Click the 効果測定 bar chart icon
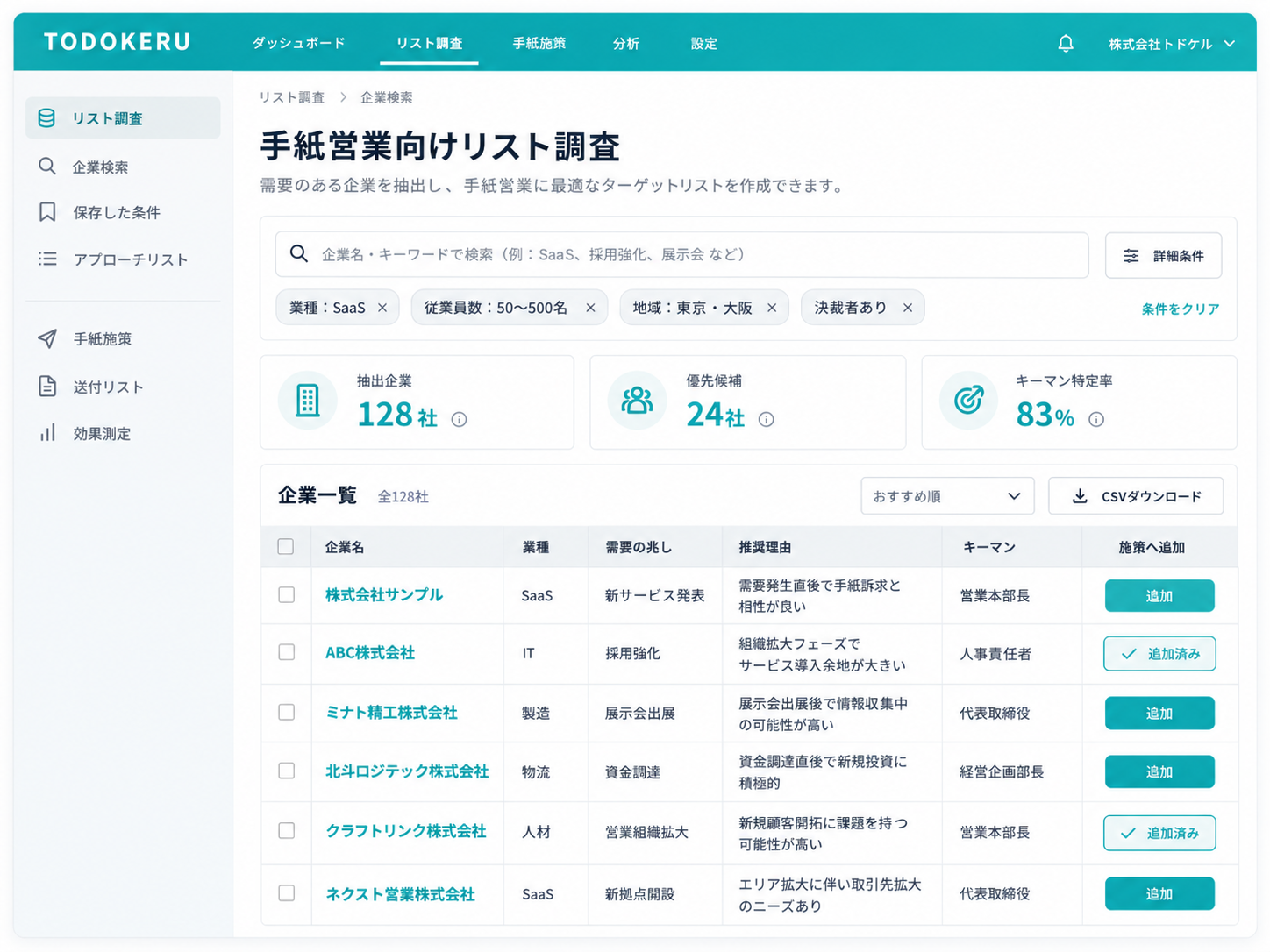Screen dimensions: 1270x952 tap(47, 433)
